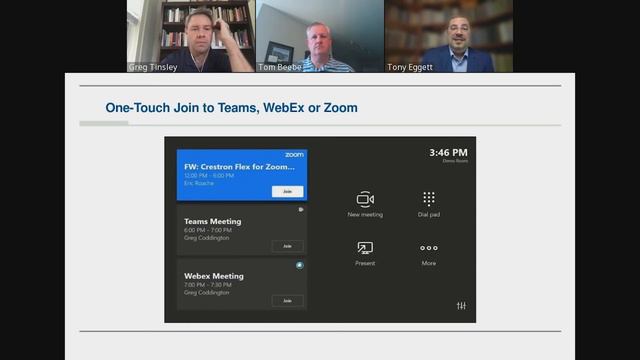Screen dimensions: 640x360
Task: Select Tony Eggett's video tile
Action: point(449,36)
